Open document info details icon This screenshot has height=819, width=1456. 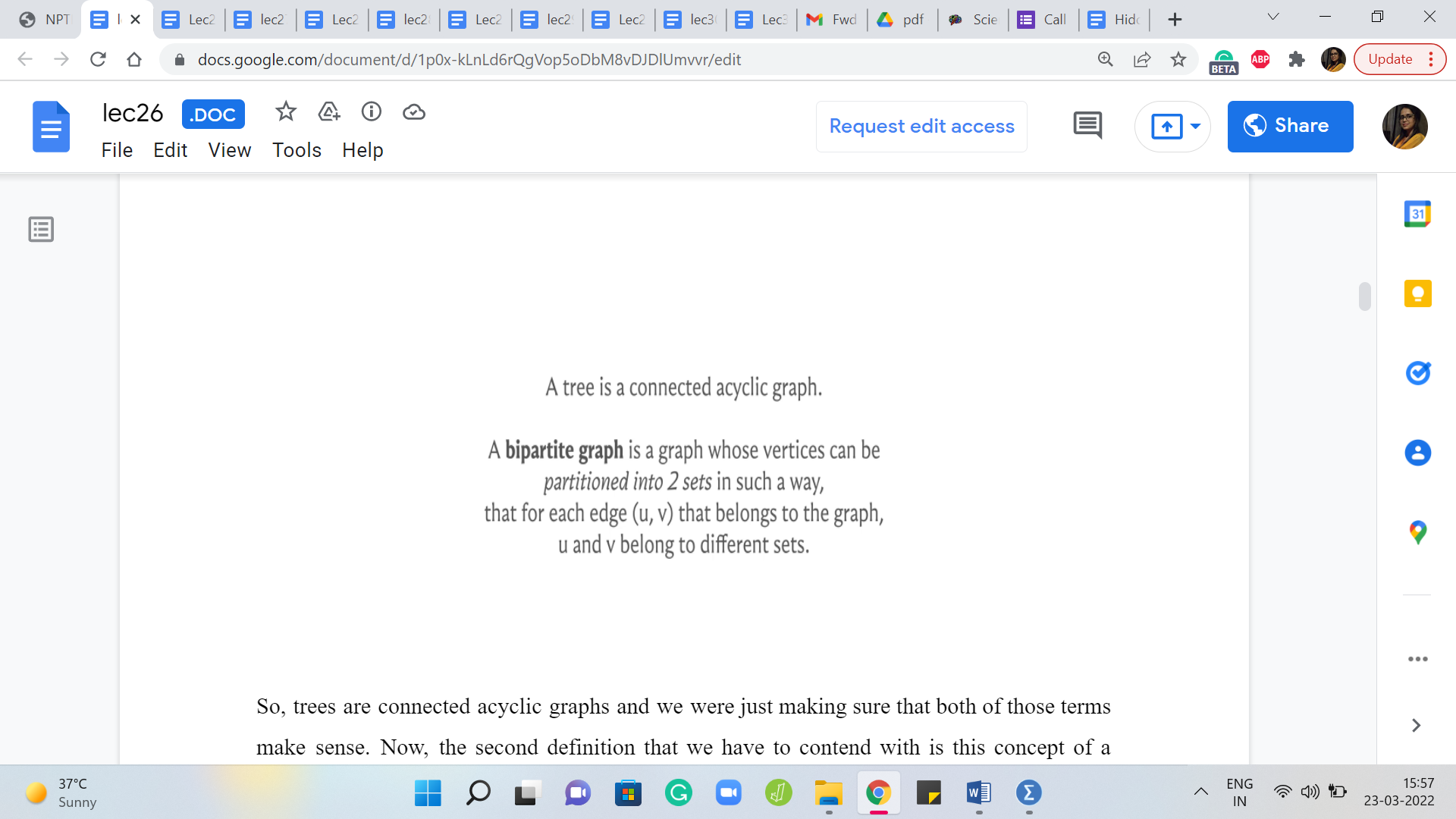point(371,112)
